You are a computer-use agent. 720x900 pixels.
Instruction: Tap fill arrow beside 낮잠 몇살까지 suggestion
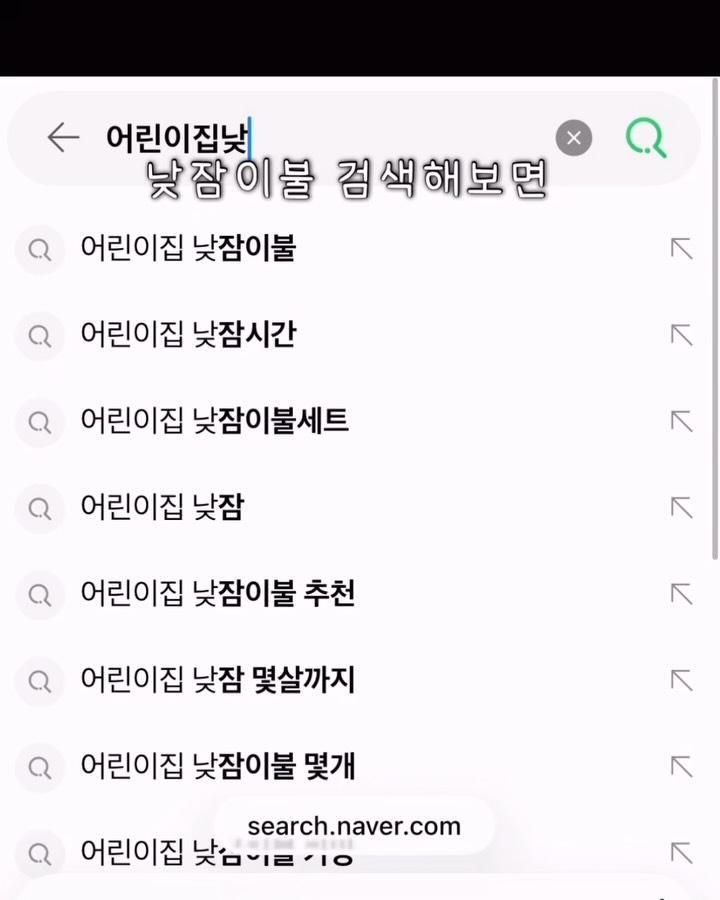(x=681, y=681)
